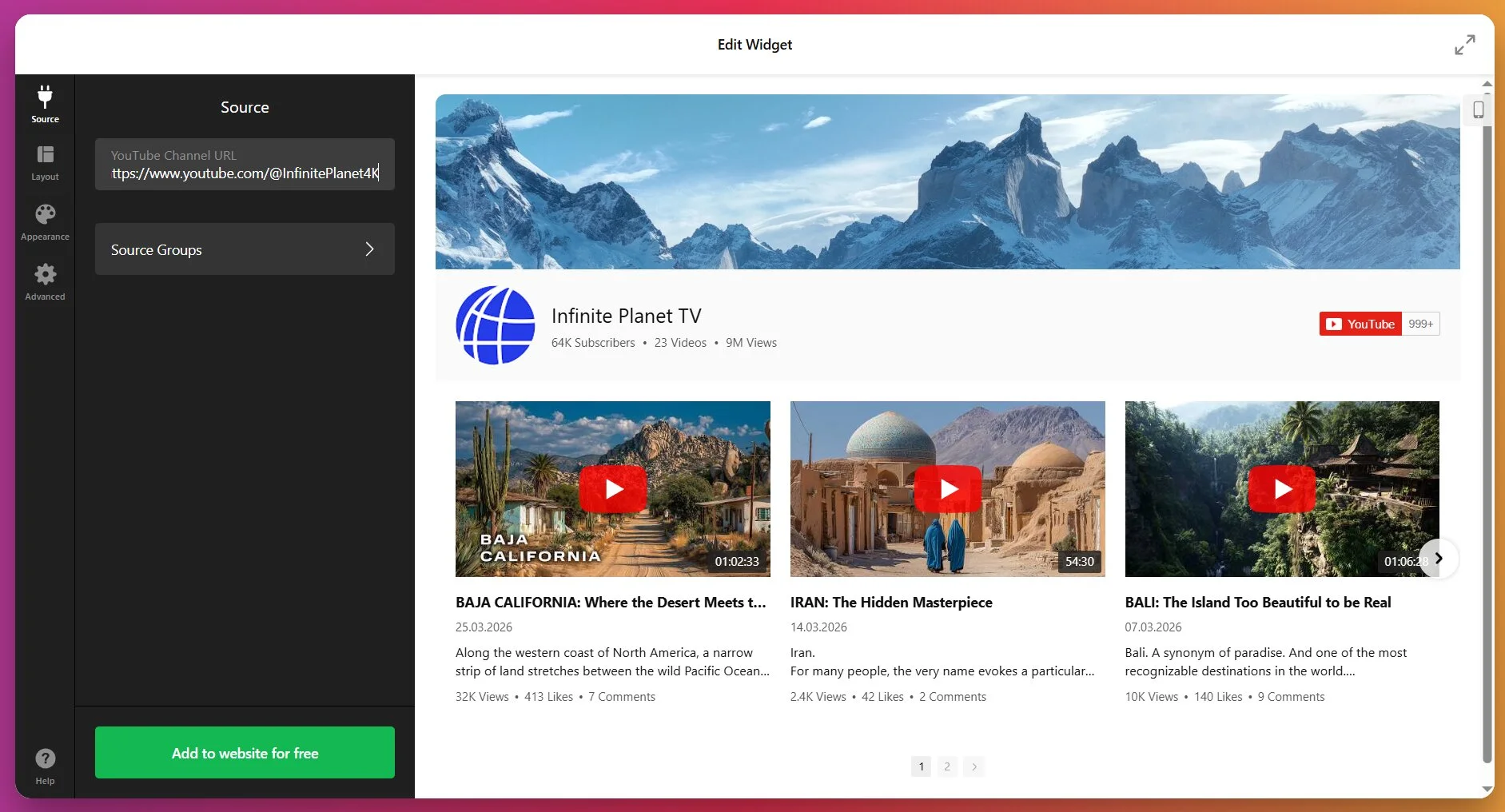Open the Baja California video title link
Screen dimensions: 1505x812
(x=611, y=603)
